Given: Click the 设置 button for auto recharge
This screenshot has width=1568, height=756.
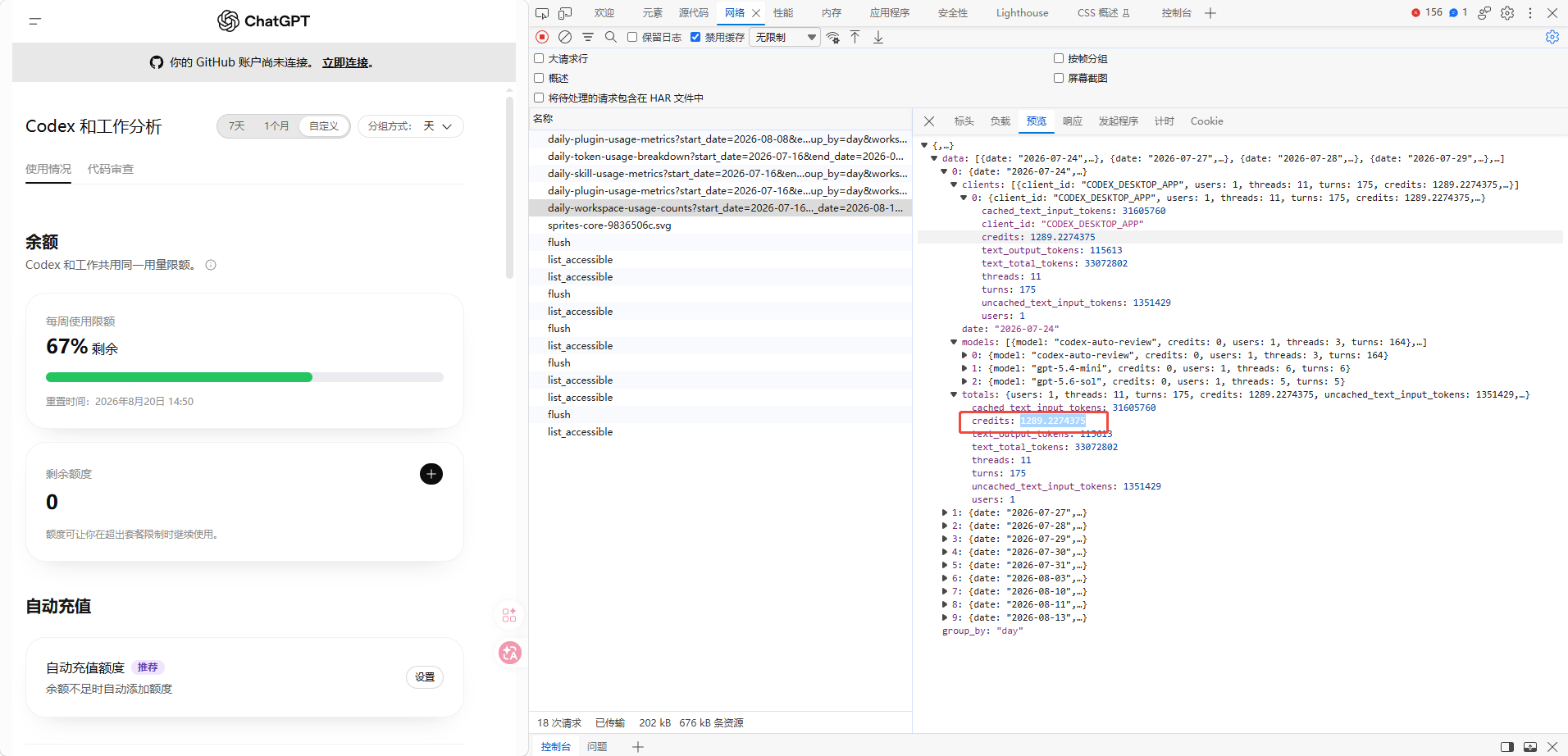Looking at the screenshot, I should [425, 677].
